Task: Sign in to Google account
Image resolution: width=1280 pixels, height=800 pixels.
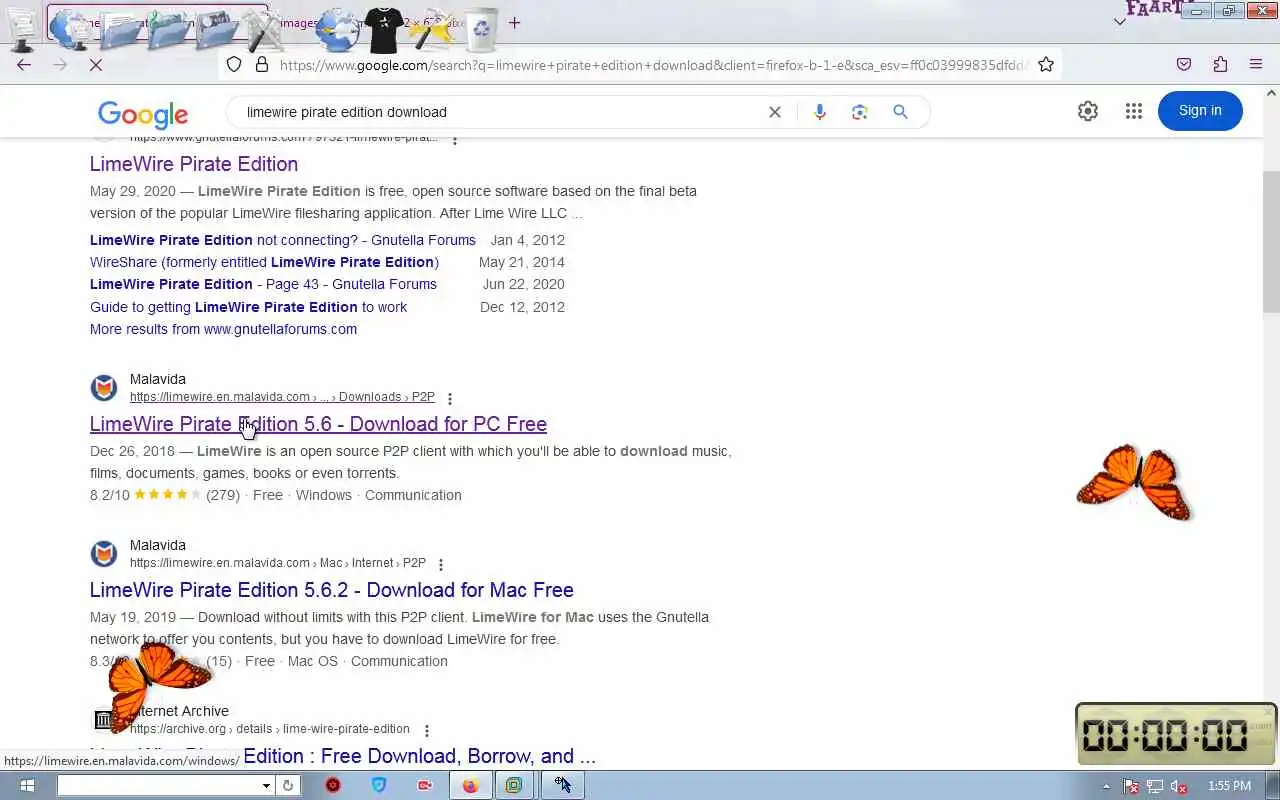Action: tap(1200, 111)
